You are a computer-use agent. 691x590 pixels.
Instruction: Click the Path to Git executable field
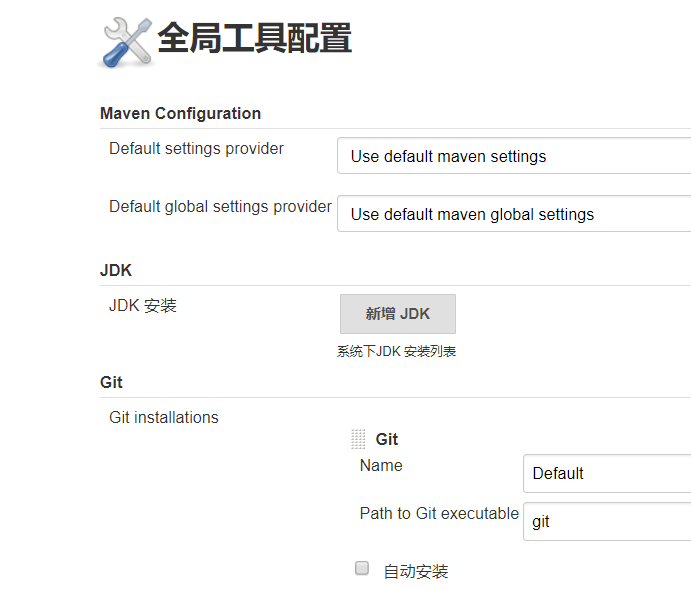pos(607,521)
